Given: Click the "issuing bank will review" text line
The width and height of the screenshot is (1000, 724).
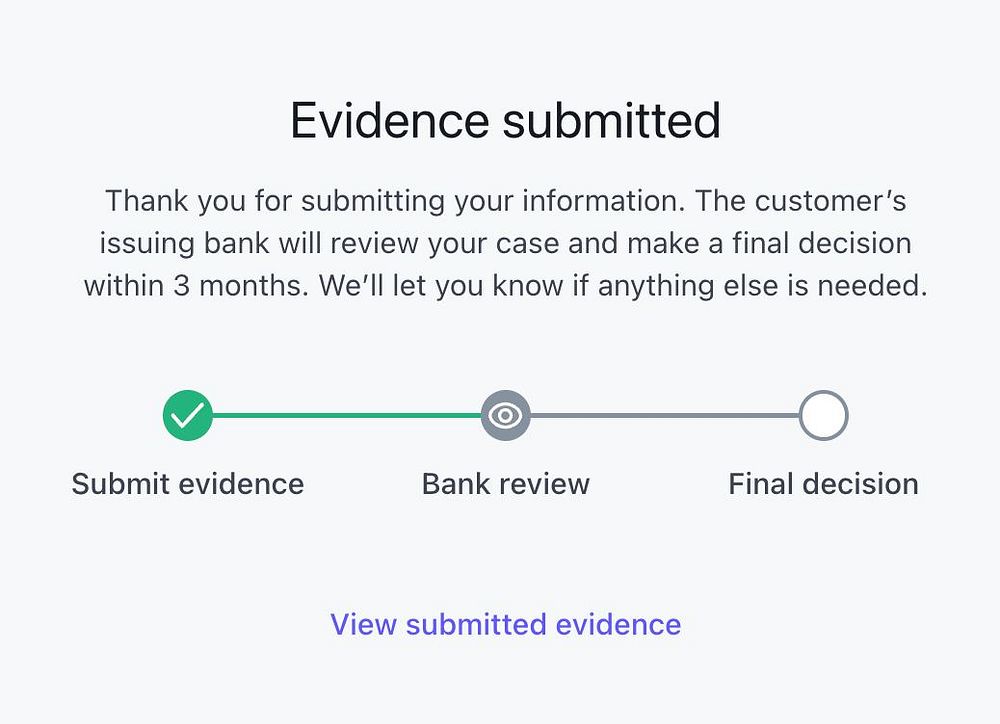Looking at the screenshot, I should tap(506, 243).
